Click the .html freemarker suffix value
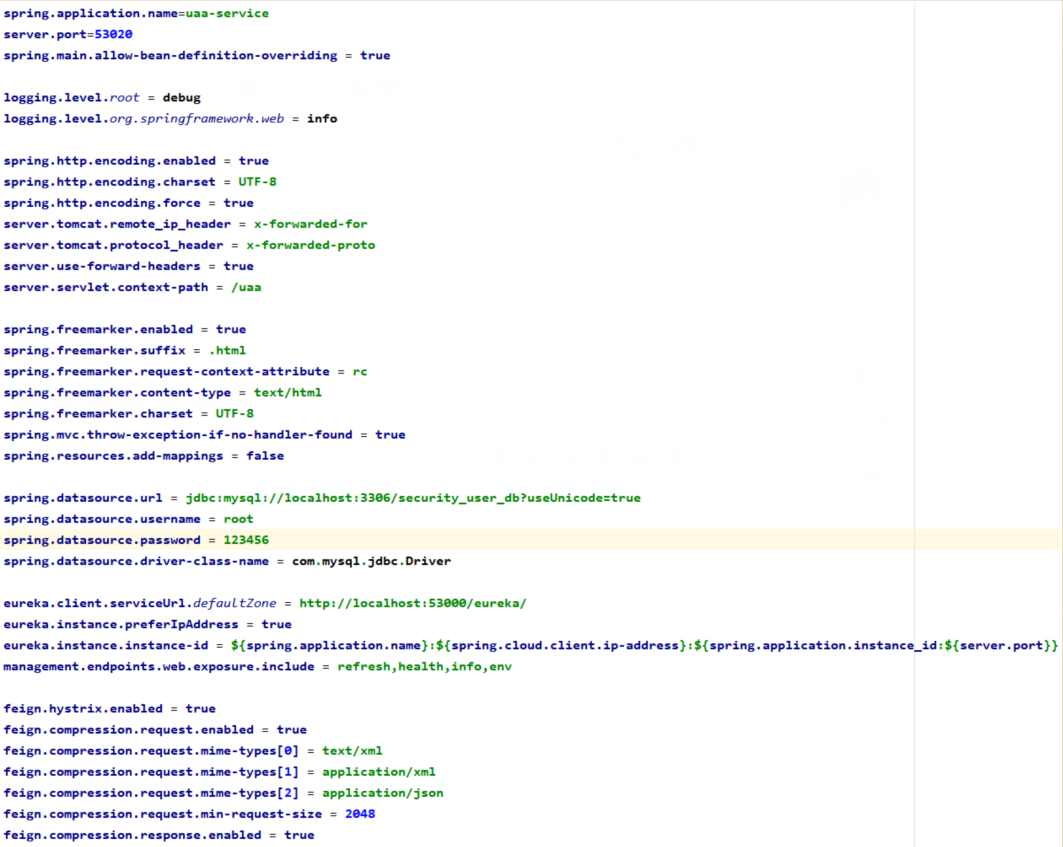The width and height of the screenshot is (1063, 847). coord(227,350)
